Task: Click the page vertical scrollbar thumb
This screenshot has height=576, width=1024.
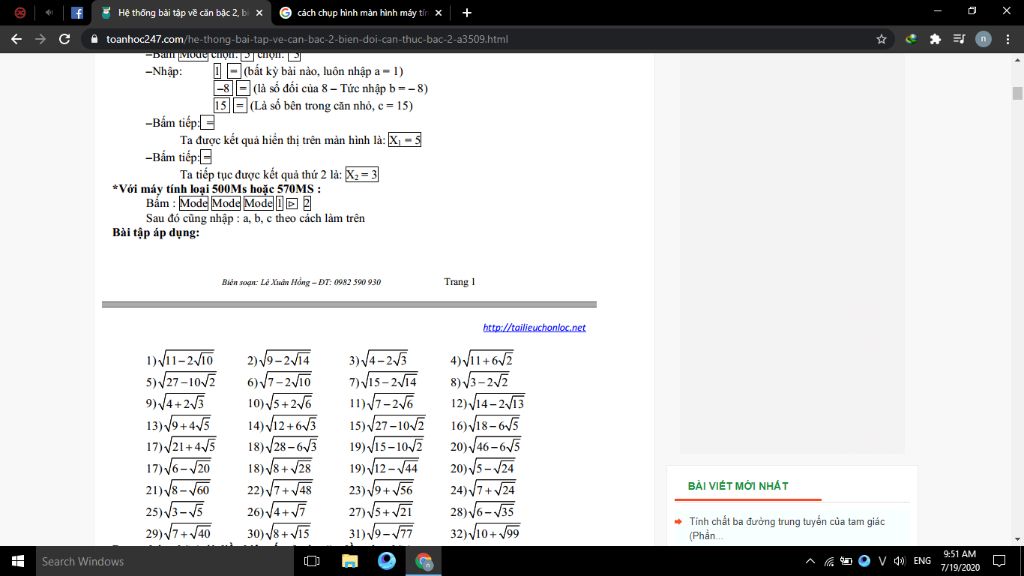Action: click(x=1017, y=93)
